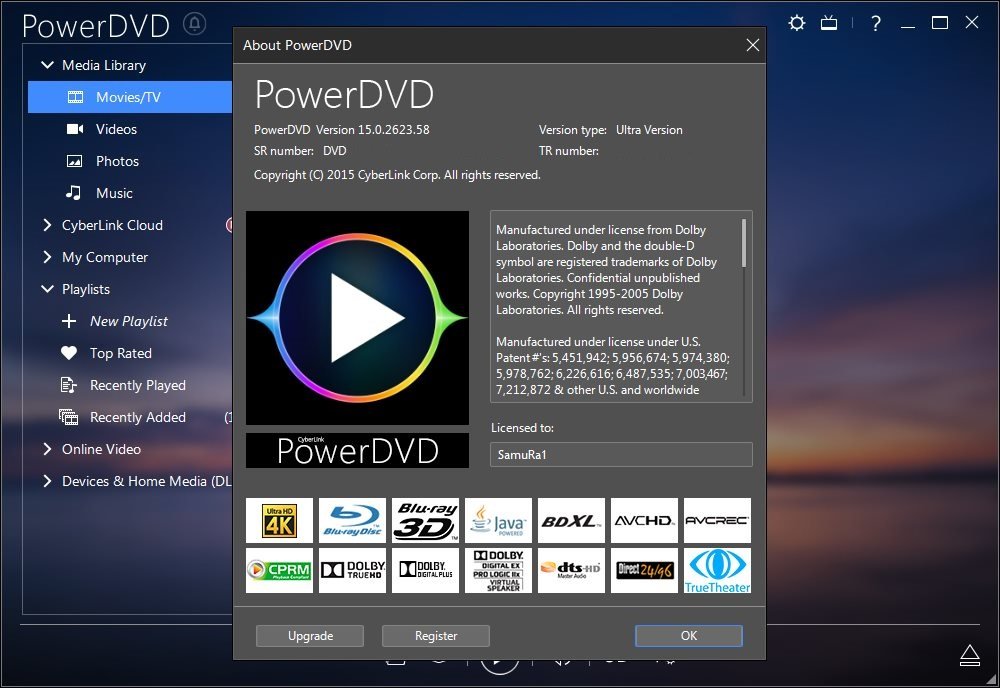1000x688 pixels.
Task: Click the Ultra HD 4K logo
Action: tap(279, 520)
